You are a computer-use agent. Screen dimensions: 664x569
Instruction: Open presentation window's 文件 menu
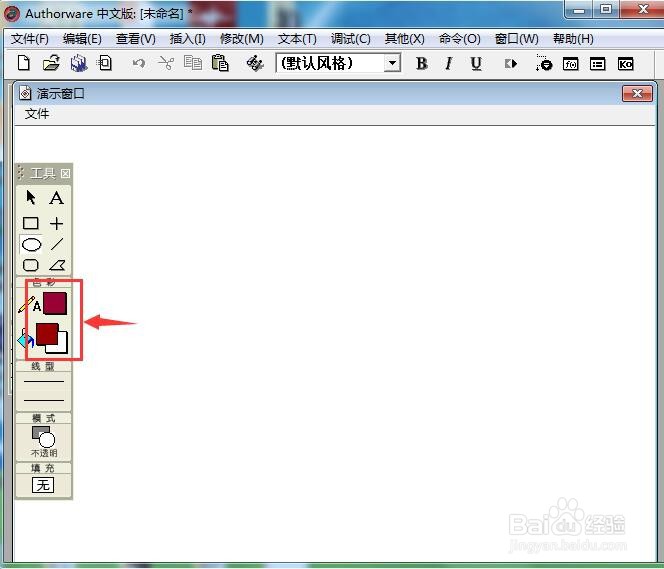click(x=37, y=114)
